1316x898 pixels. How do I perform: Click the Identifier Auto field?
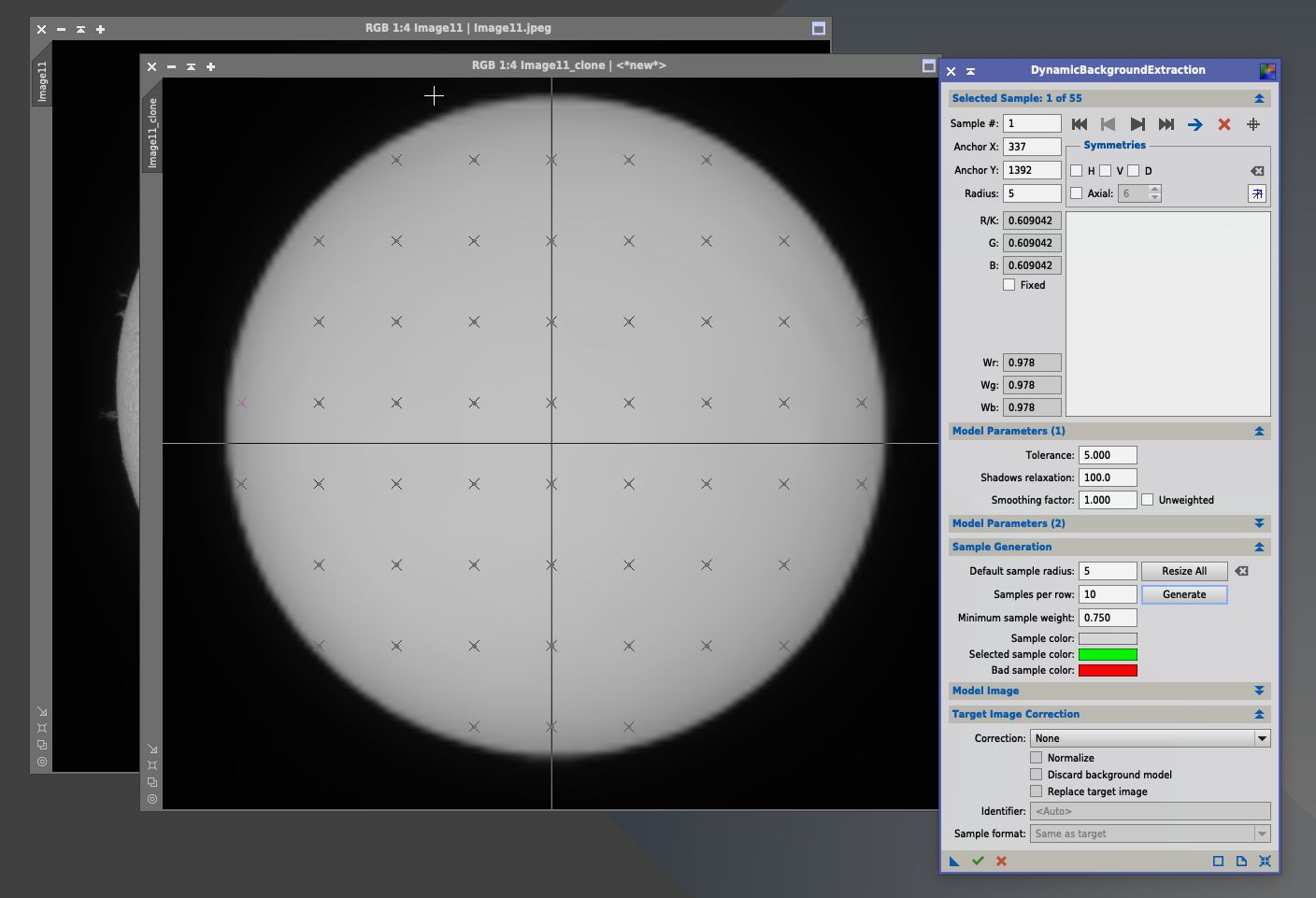tap(1151, 811)
